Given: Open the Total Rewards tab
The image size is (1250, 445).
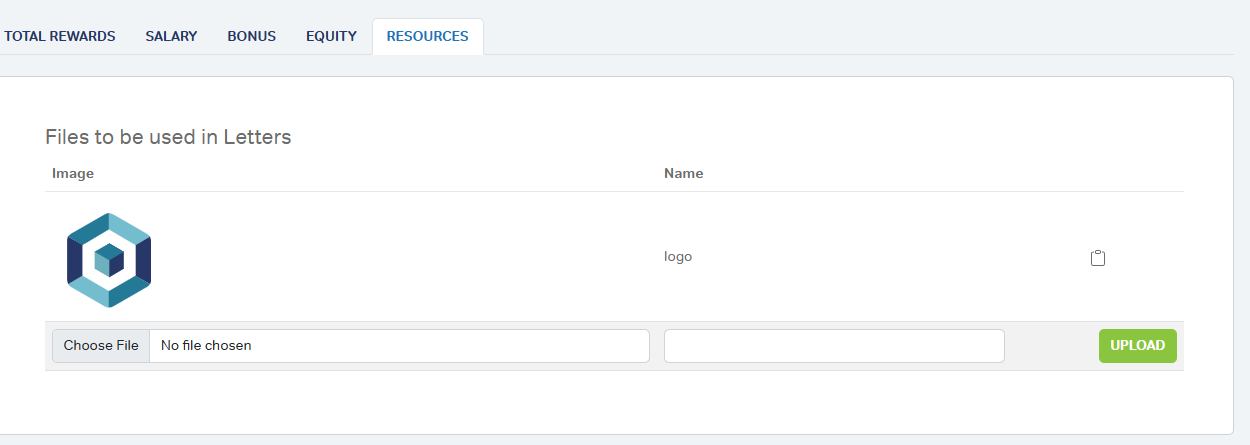Looking at the screenshot, I should [60, 36].
